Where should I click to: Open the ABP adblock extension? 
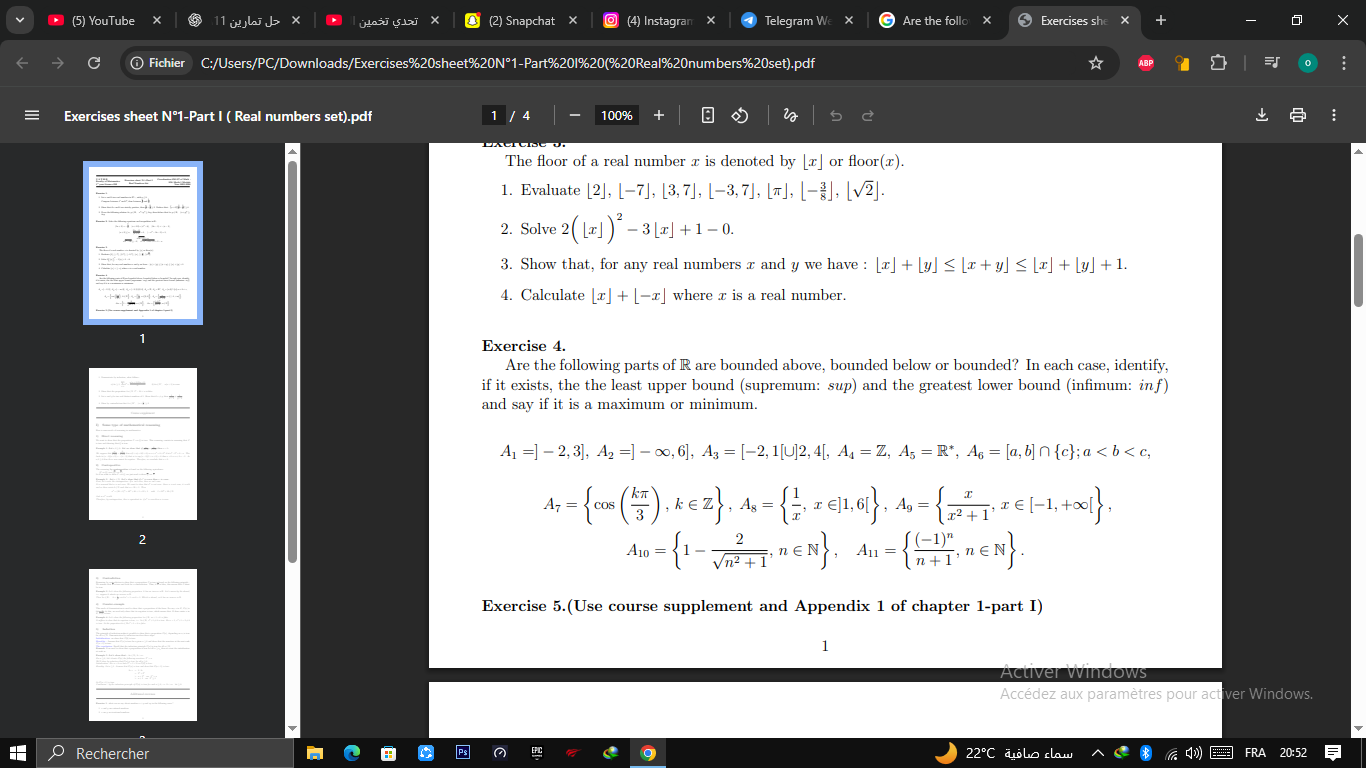click(x=1145, y=62)
